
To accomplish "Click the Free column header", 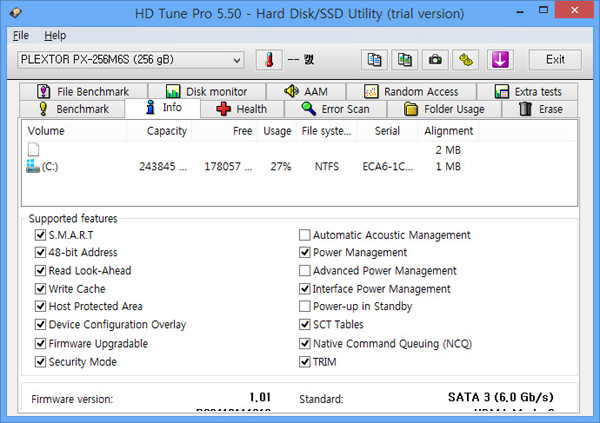I will pos(225,131).
